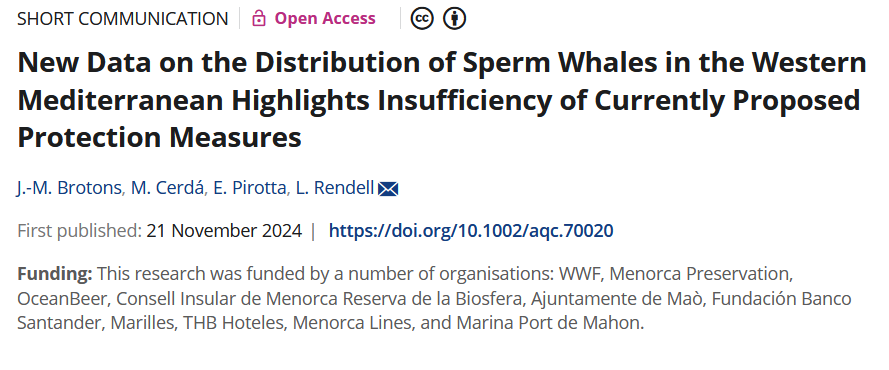Click the bold Funding label

(54, 274)
